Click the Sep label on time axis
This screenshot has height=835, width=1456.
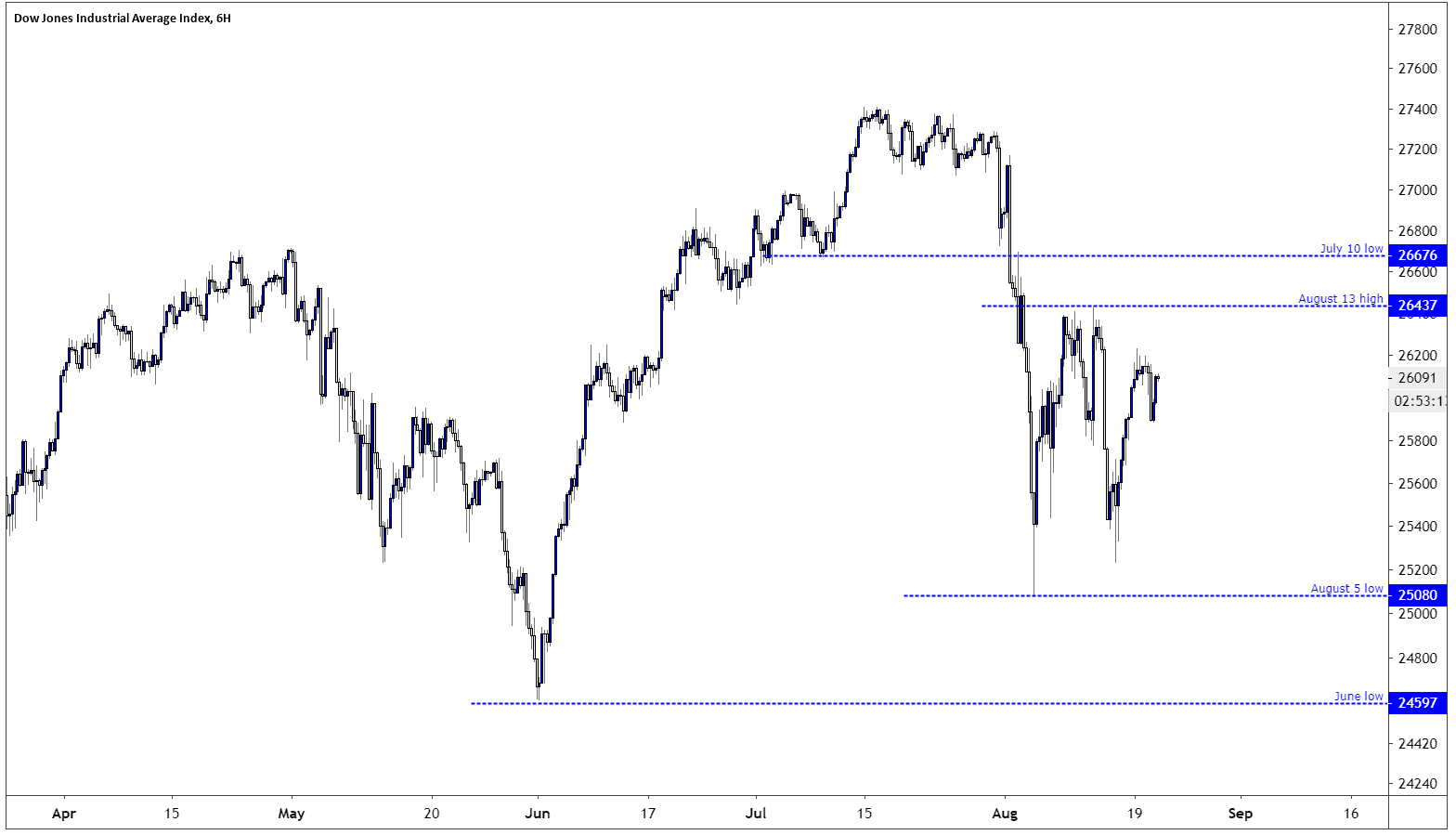click(x=1241, y=814)
